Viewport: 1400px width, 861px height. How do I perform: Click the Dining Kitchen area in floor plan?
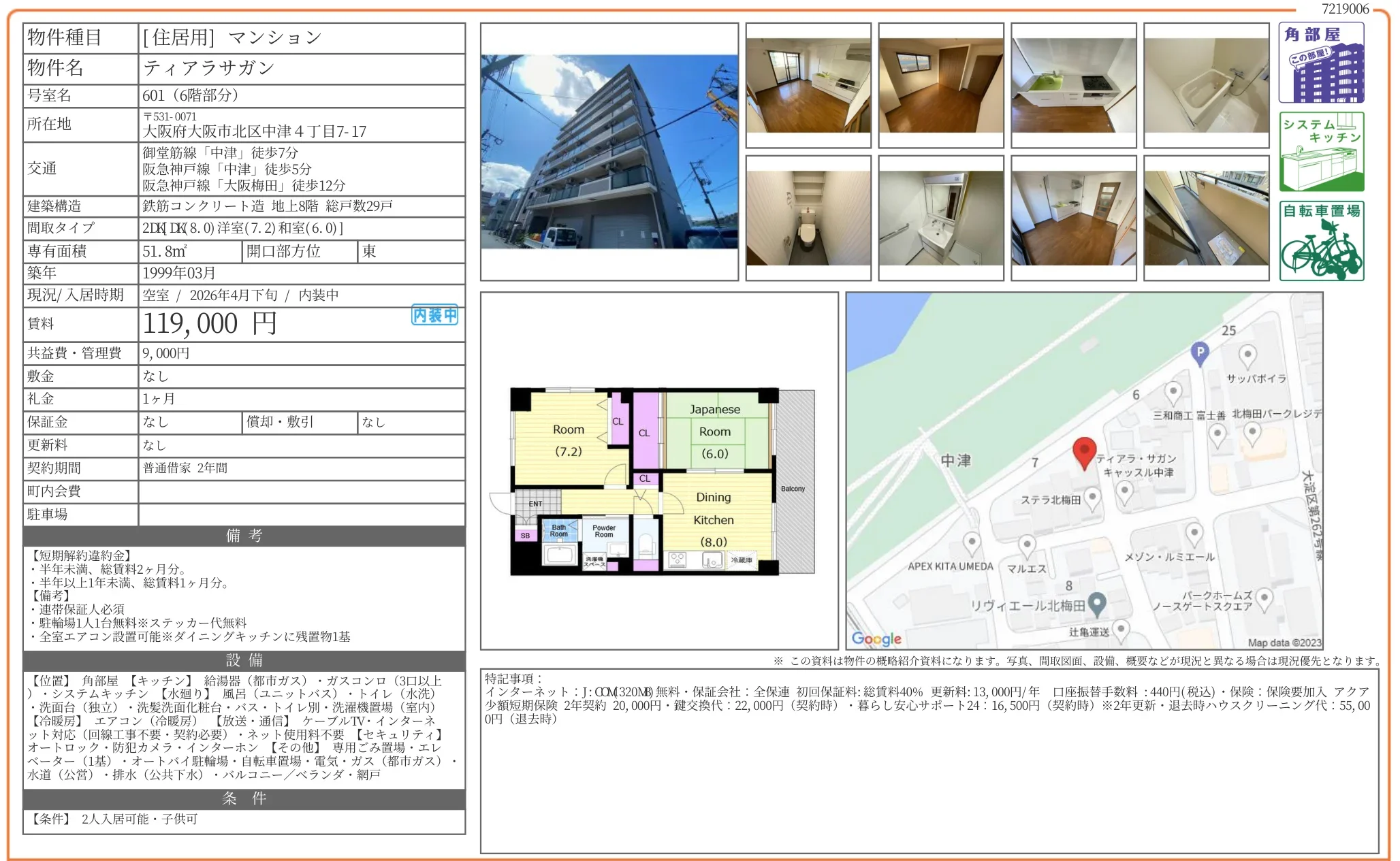[x=714, y=519]
